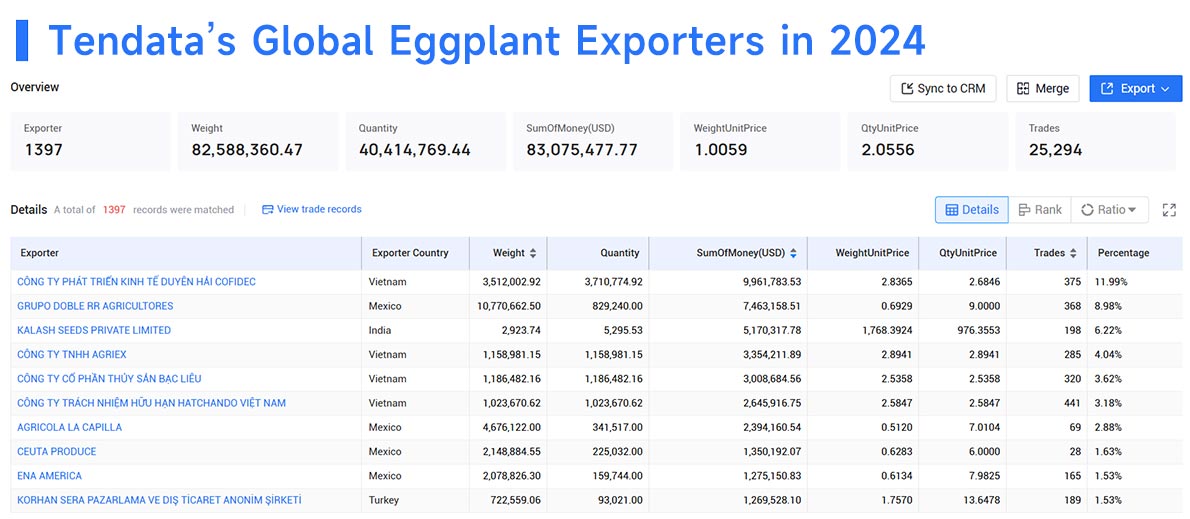Viewport: 1190px width, 519px height.
Task: Click the Overview section label
Action: tap(35, 87)
